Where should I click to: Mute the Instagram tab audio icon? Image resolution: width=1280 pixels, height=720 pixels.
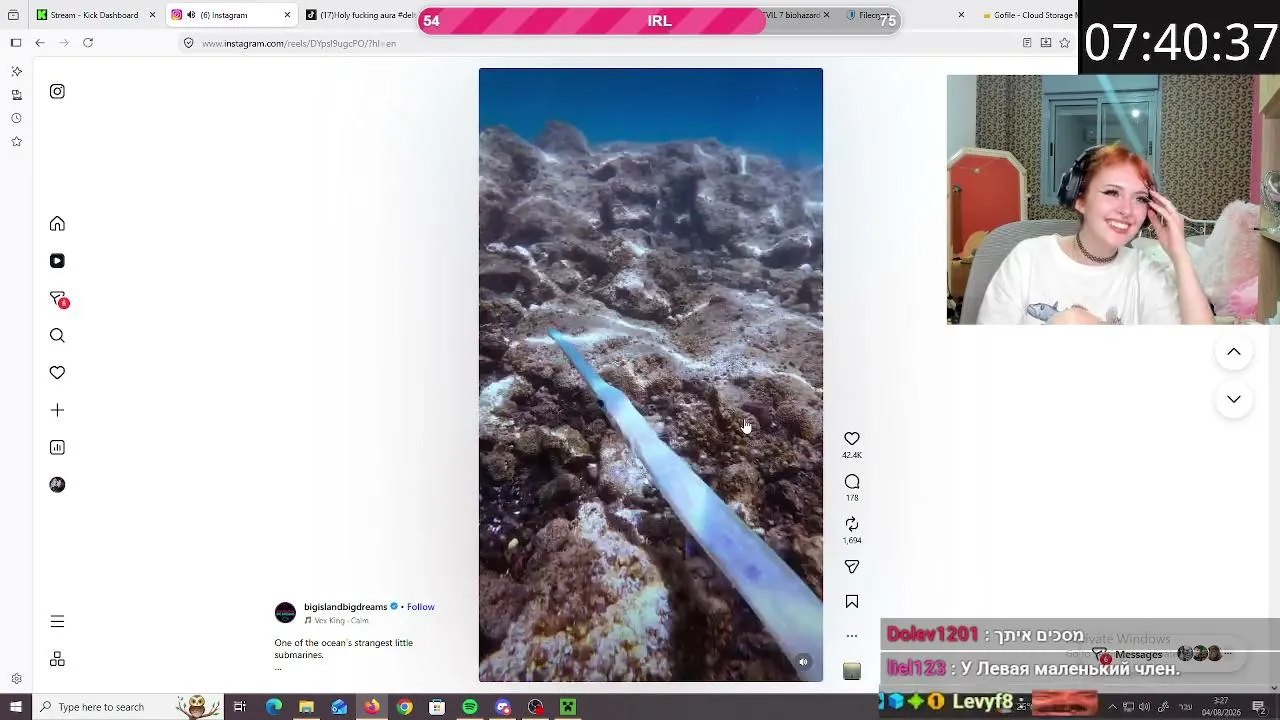coord(191,15)
